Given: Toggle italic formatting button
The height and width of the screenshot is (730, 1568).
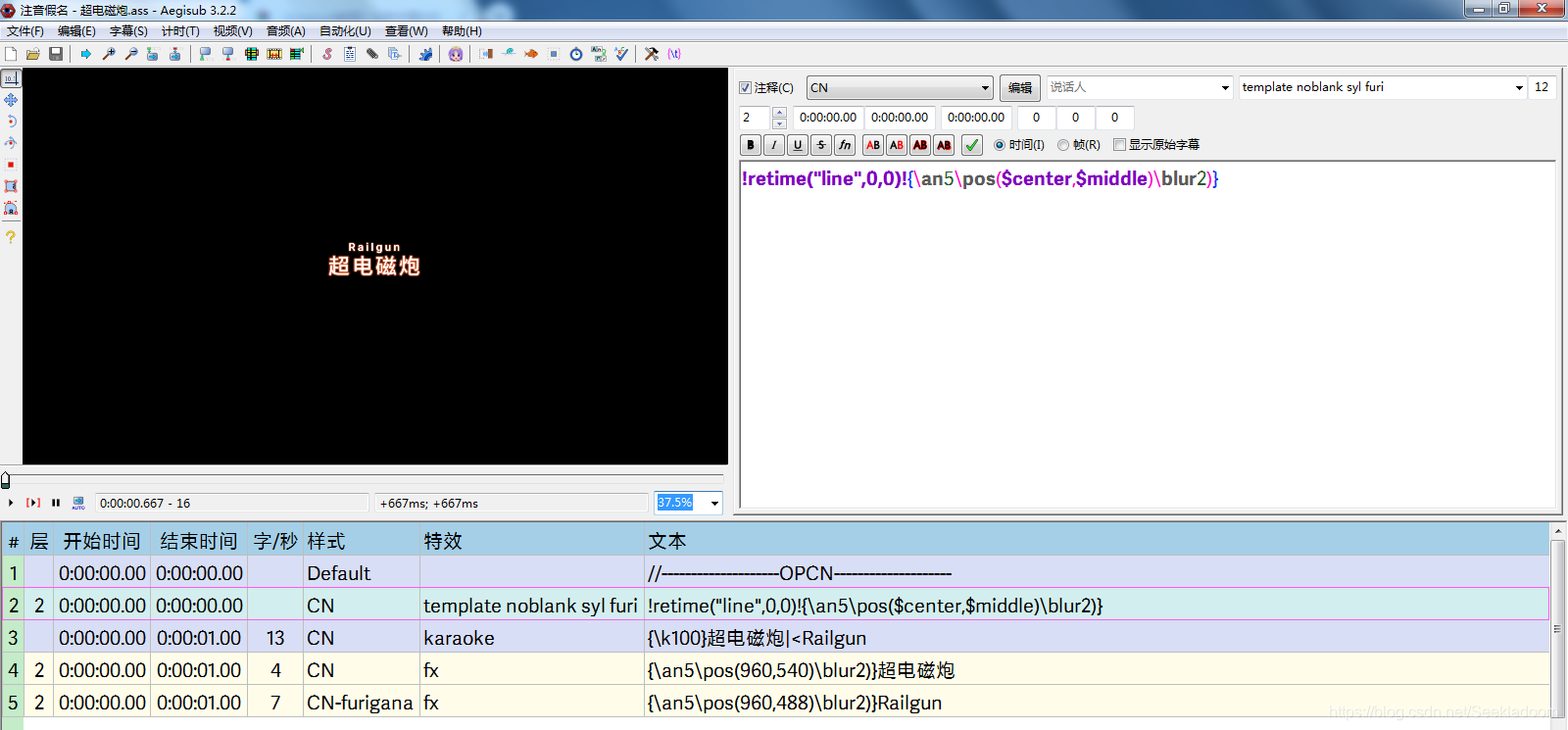Looking at the screenshot, I should (x=774, y=145).
